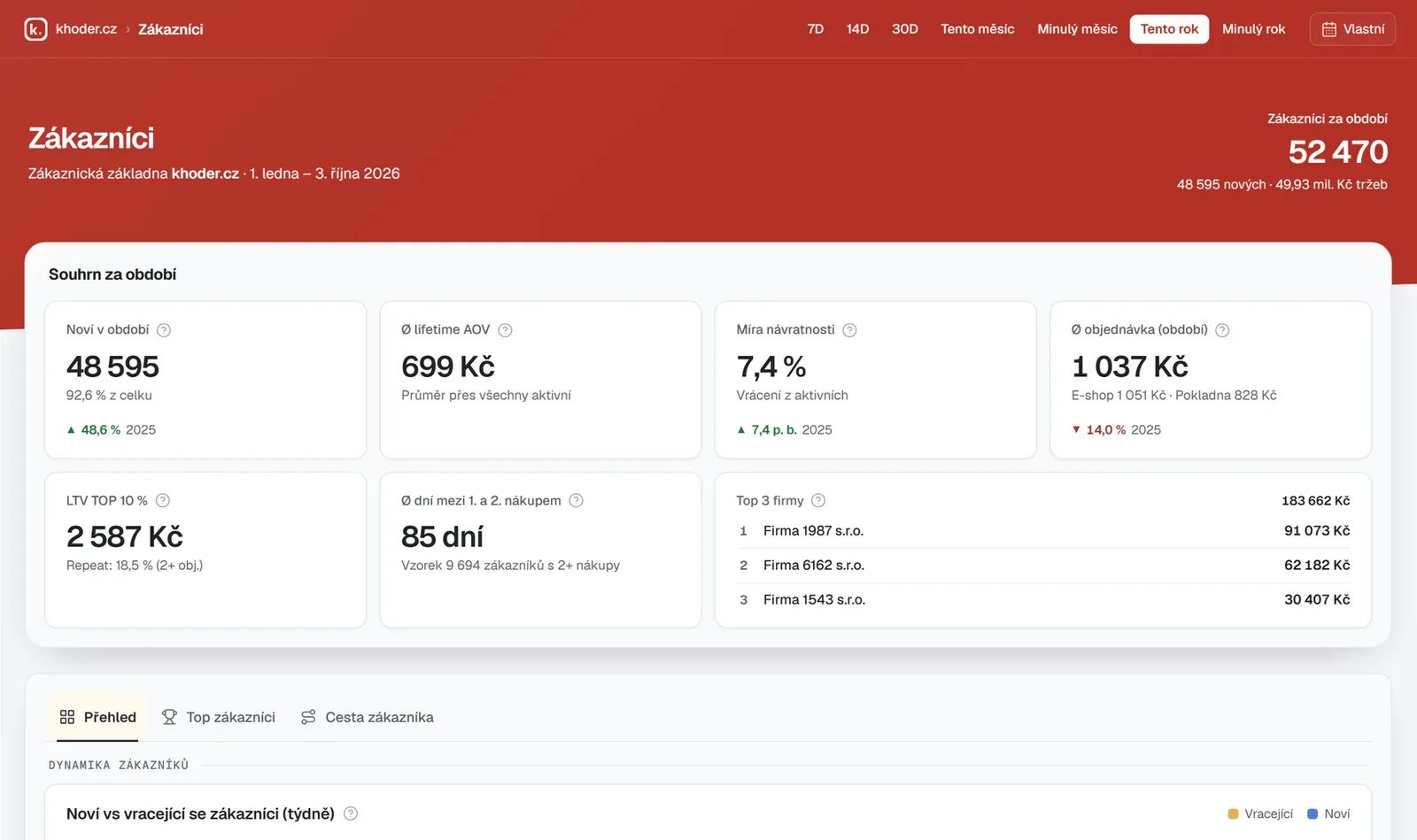Click the trophy icon on Top zákazníci tab
The height and width of the screenshot is (840, 1417).
169,717
